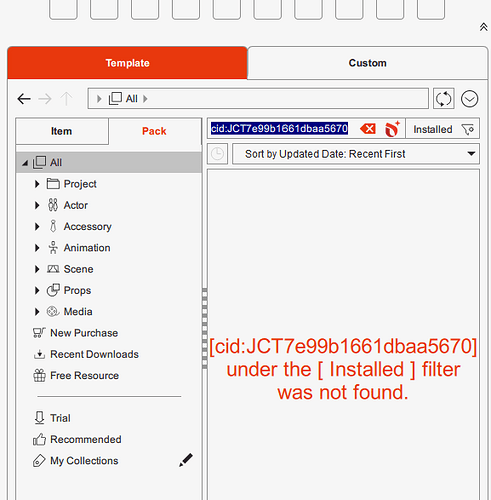Open the Sort by Updated Date dropdown
Screen dimensions: 491x500
(x=356, y=154)
